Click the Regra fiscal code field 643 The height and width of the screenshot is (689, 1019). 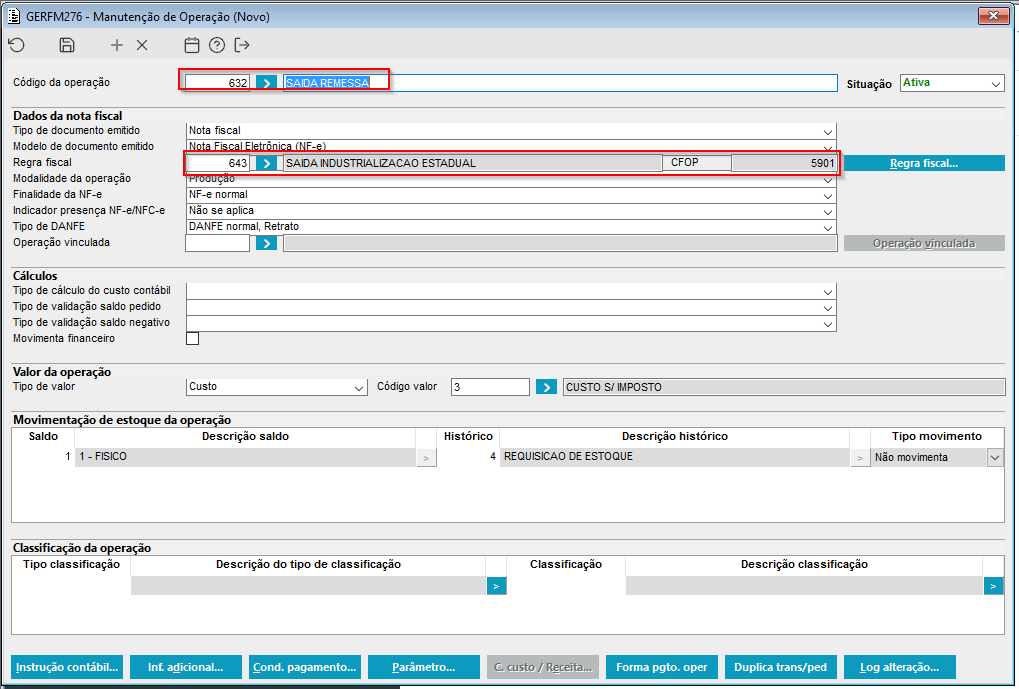218,163
